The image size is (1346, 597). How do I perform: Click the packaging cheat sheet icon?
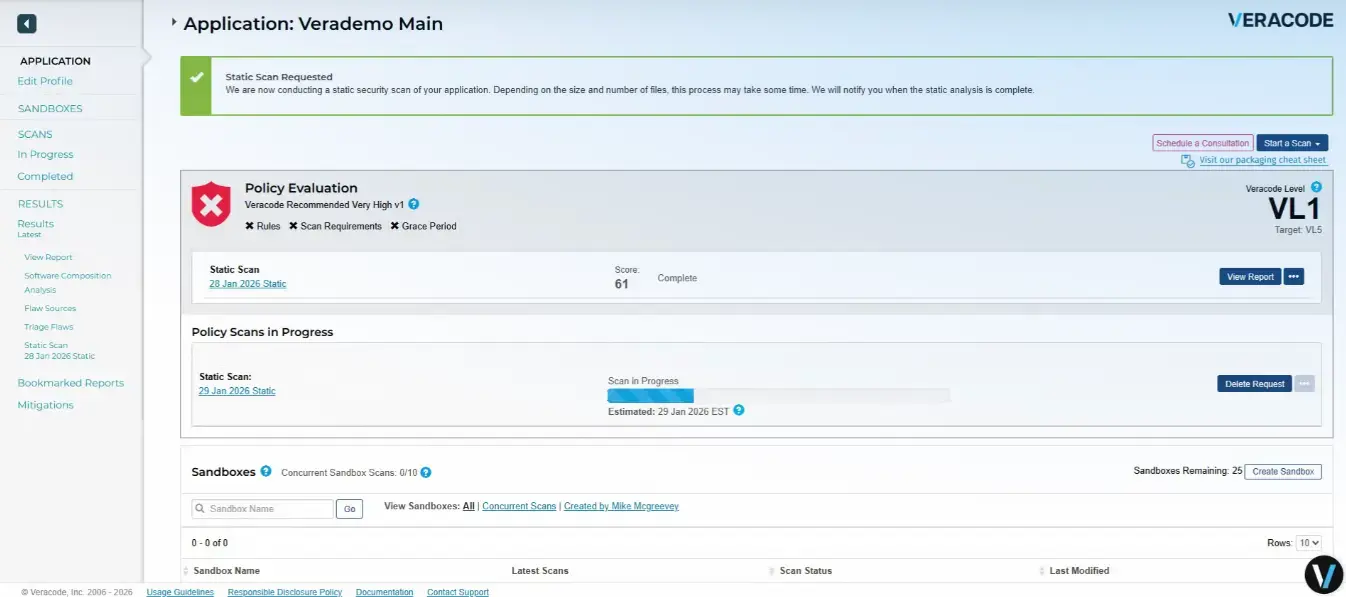(1187, 160)
